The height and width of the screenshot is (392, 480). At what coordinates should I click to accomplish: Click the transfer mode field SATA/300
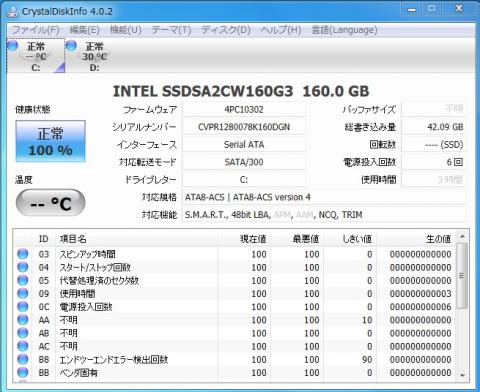tap(244, 162)
